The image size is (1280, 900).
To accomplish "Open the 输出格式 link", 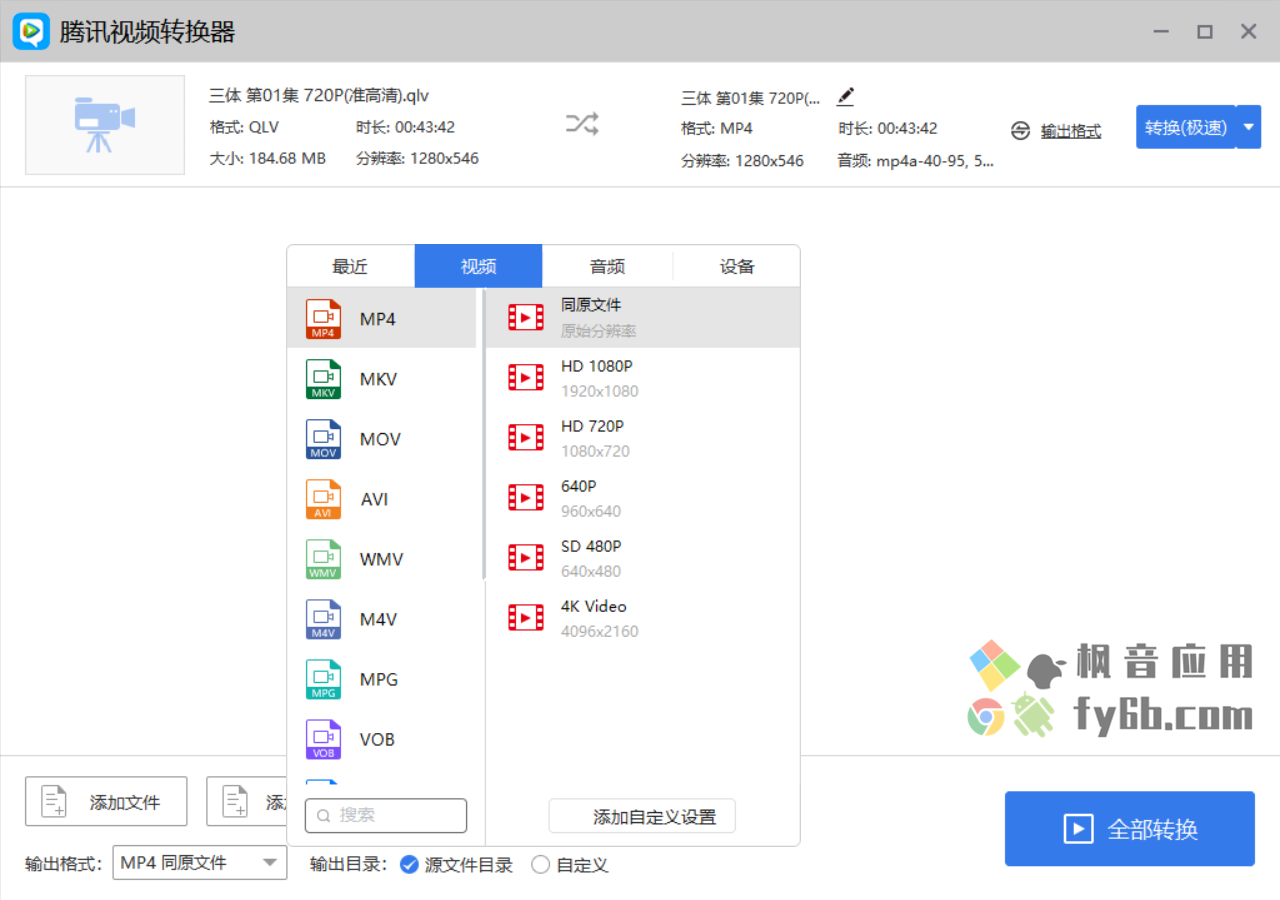I will pyautogui.click(x=1071, y=131).
